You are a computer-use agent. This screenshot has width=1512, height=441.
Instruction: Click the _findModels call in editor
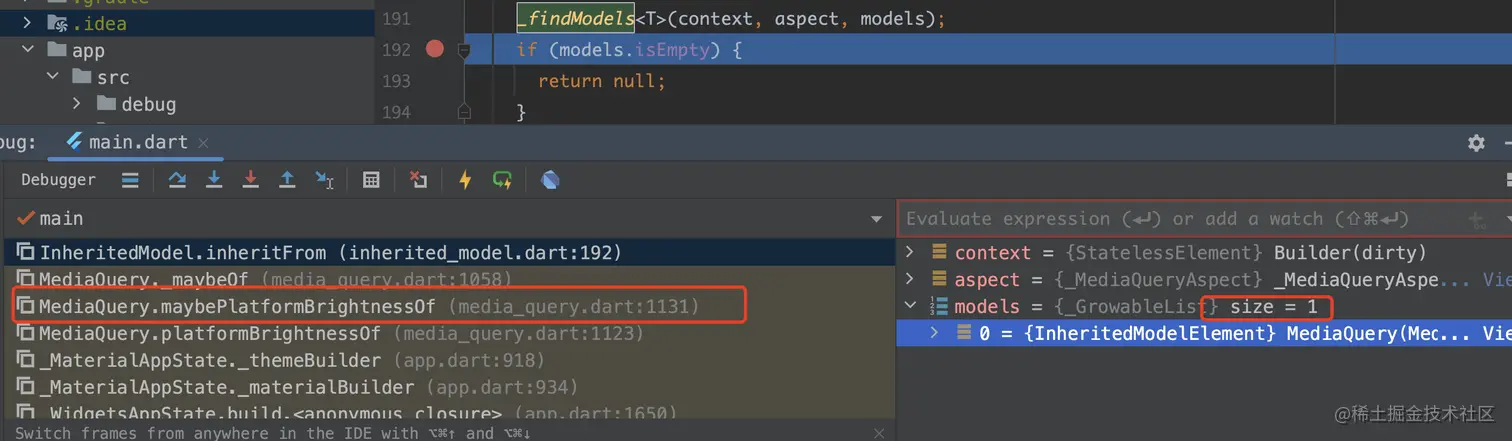[575, 19]
